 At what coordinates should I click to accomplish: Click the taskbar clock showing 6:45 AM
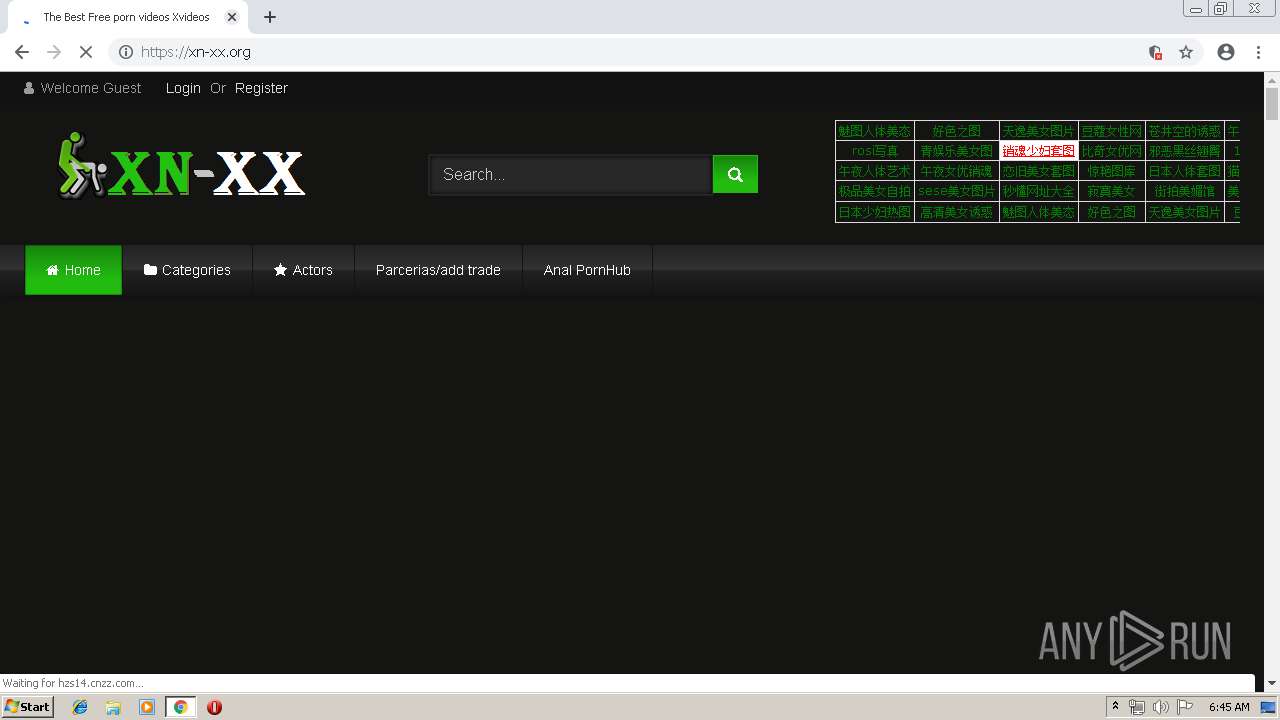(1229, 707)
